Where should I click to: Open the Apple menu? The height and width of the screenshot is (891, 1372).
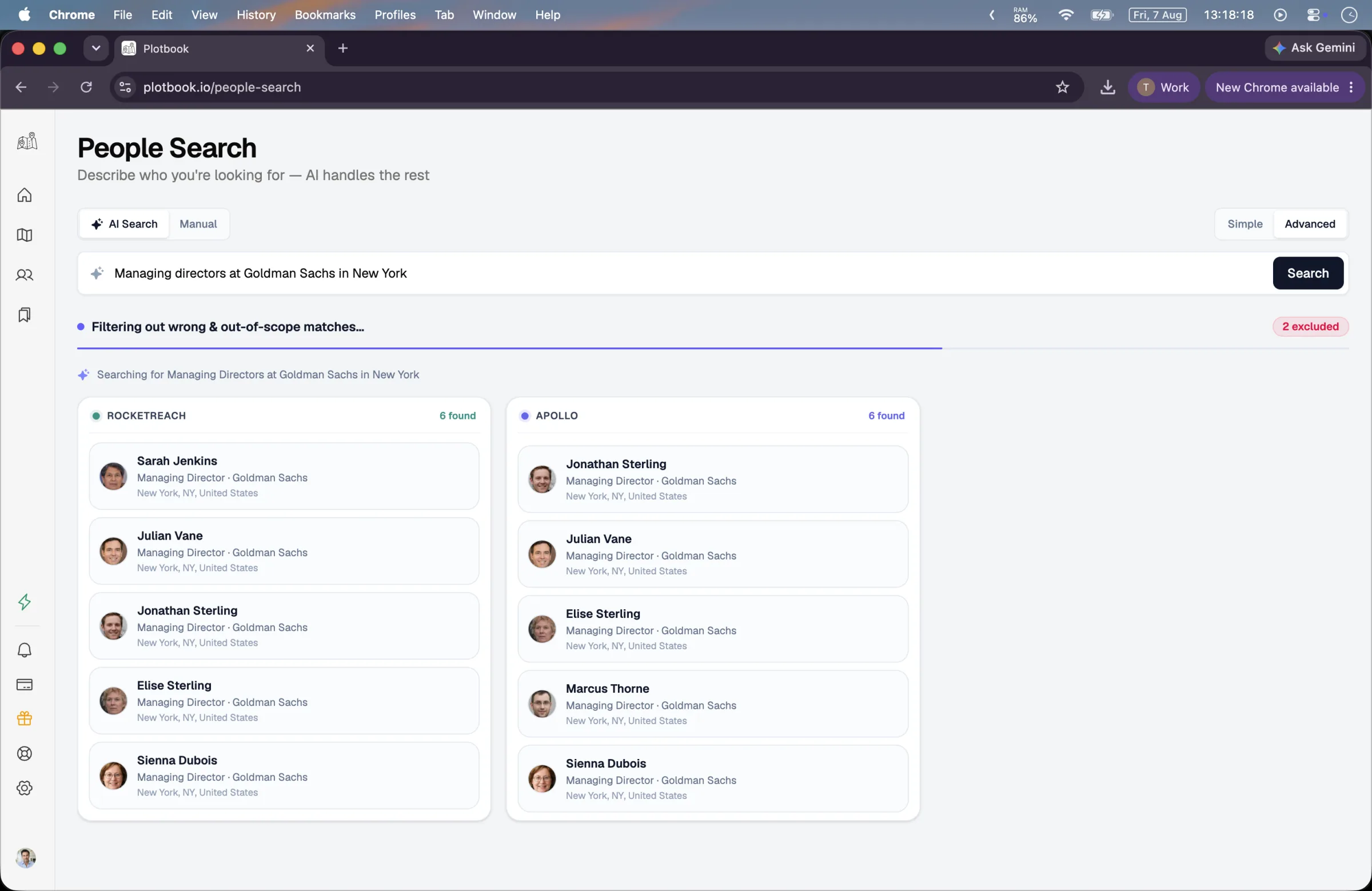[x=24, y=14]
